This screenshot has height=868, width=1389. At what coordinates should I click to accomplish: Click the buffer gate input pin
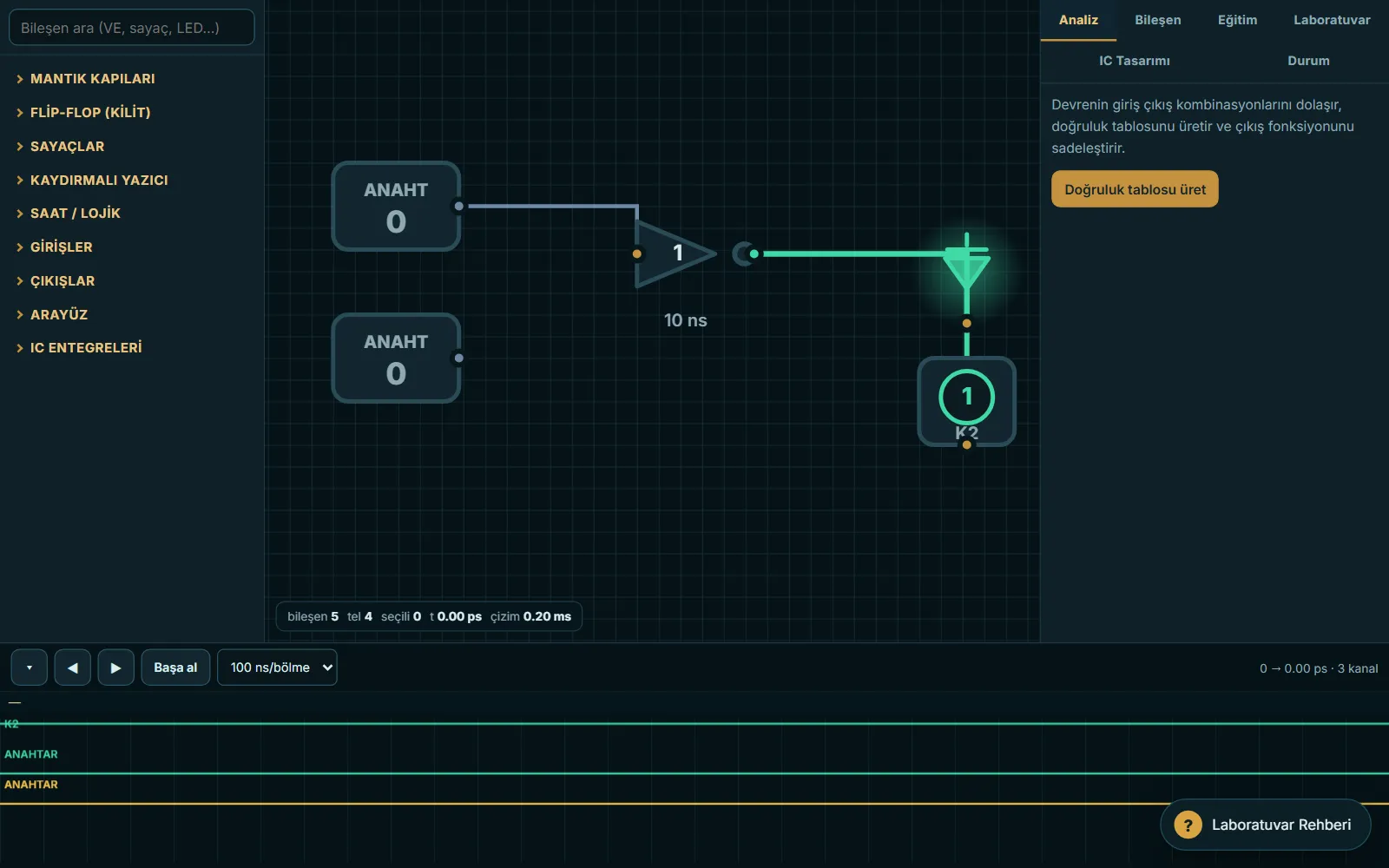pyautogui.click(x=637, y=253)
